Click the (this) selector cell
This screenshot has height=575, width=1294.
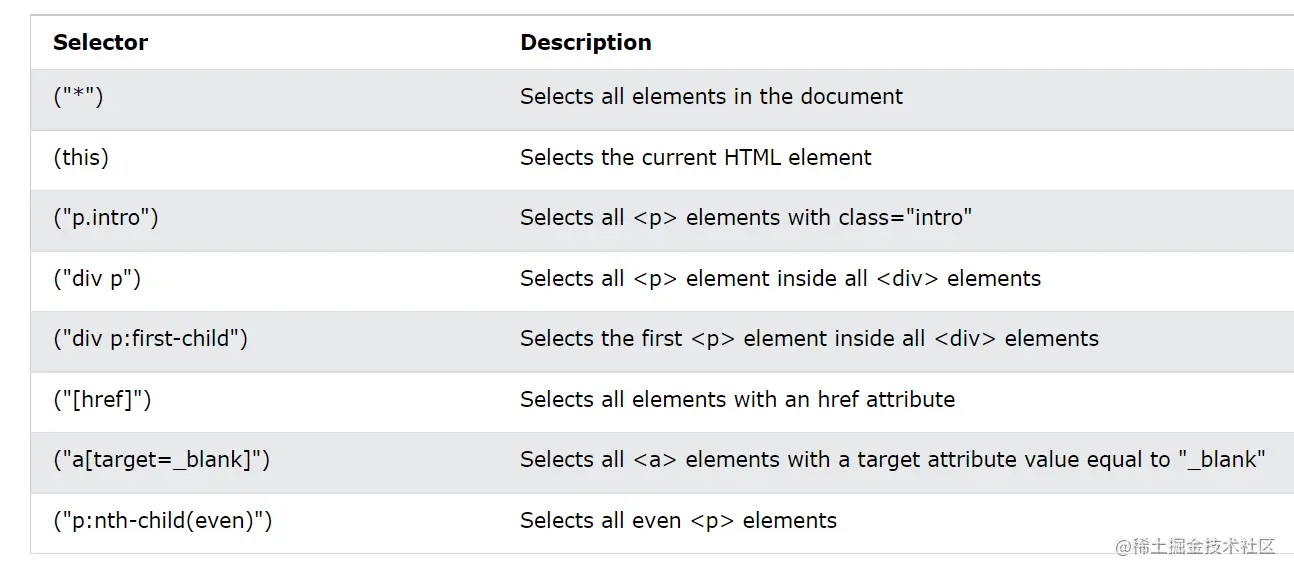pyautogui.click(x=81, y=158)
